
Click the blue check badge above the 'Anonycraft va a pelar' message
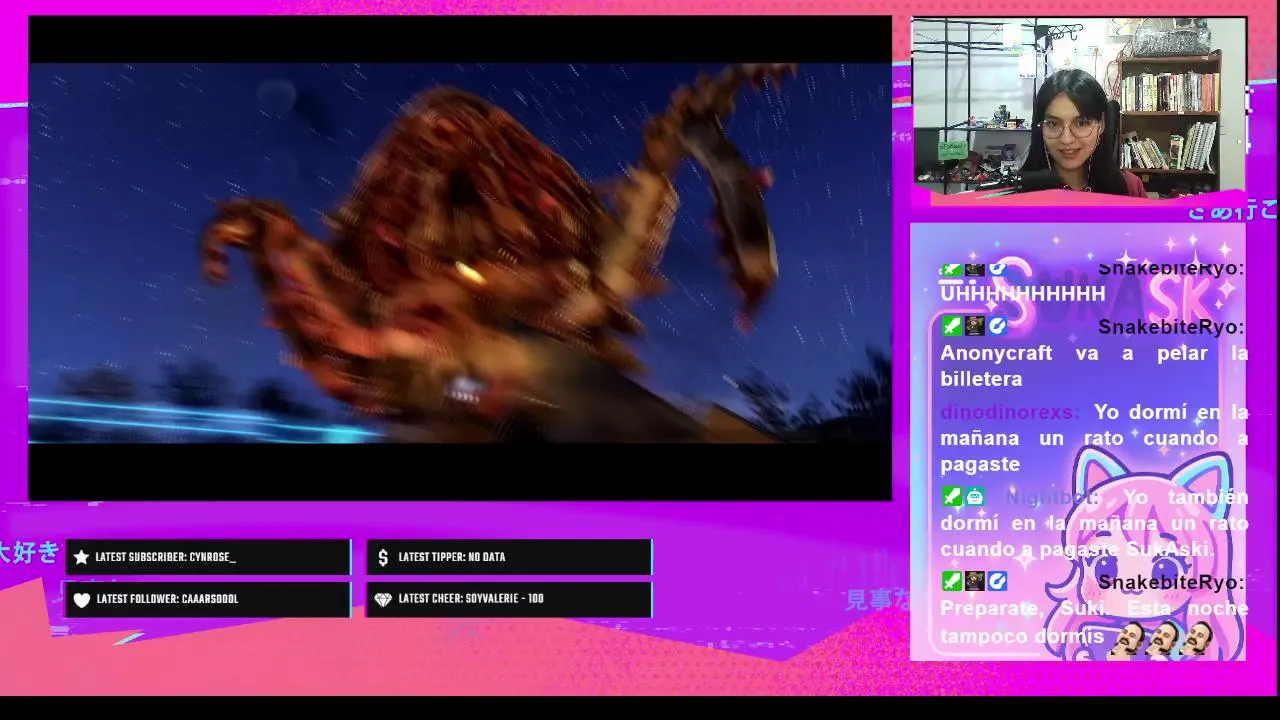(997, 326)
